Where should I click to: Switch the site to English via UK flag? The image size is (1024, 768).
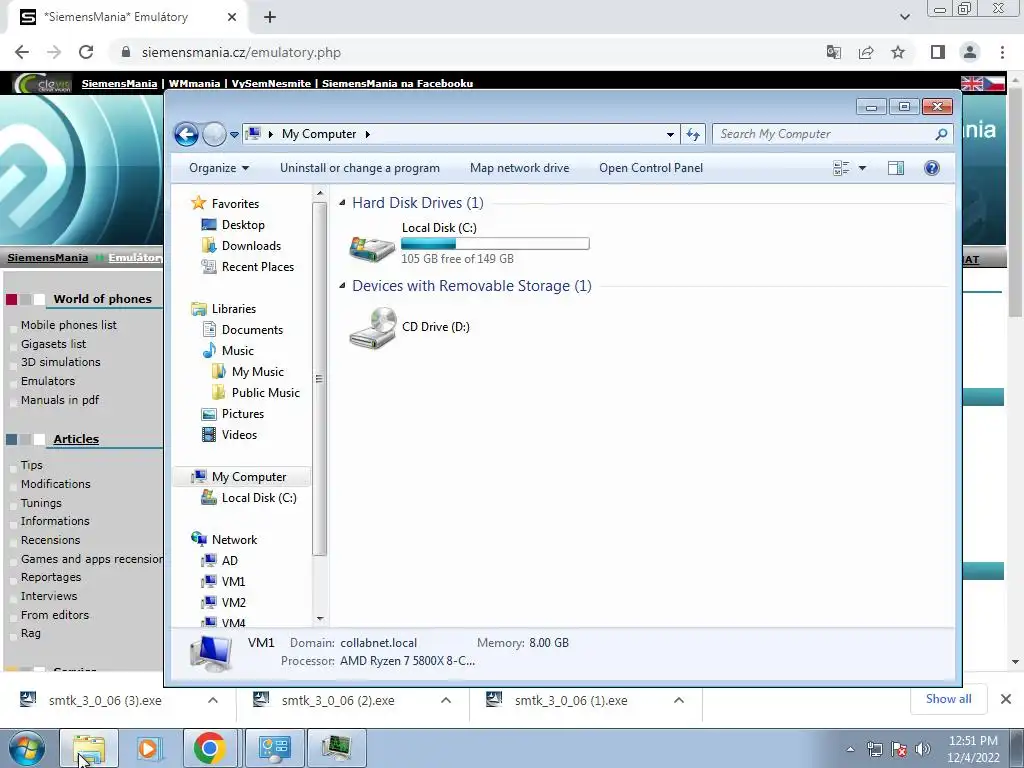(971, 84)
